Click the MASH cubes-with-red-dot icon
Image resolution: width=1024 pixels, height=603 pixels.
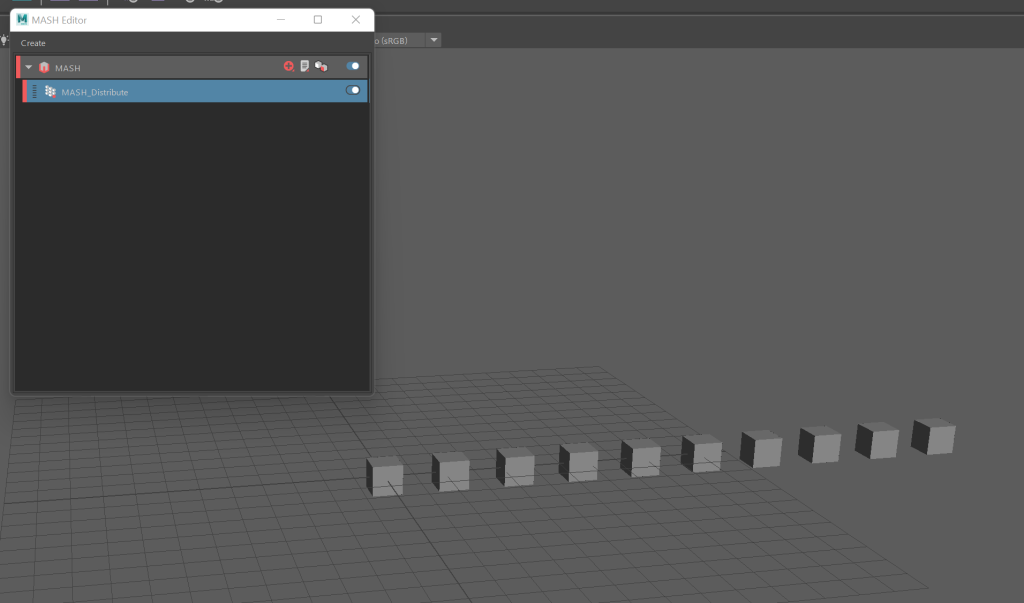(321, 66)
